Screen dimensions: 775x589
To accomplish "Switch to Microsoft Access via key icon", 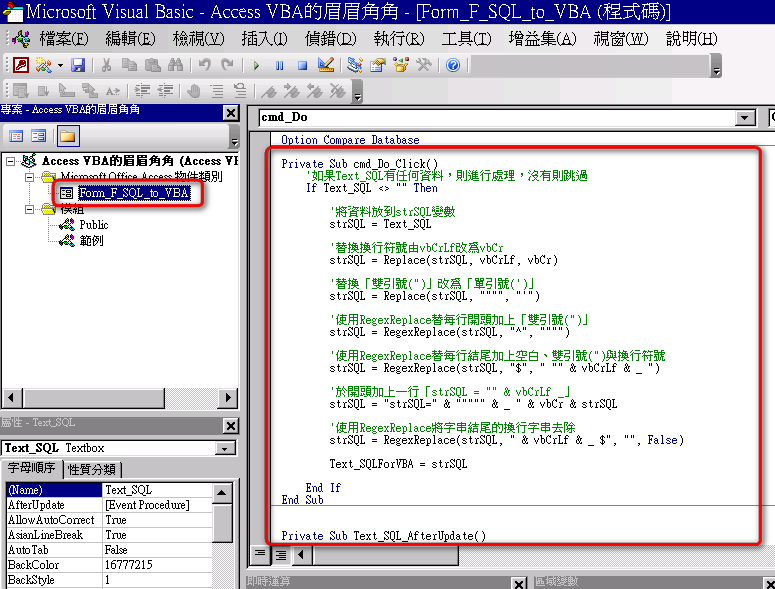I will coord(21,65).
